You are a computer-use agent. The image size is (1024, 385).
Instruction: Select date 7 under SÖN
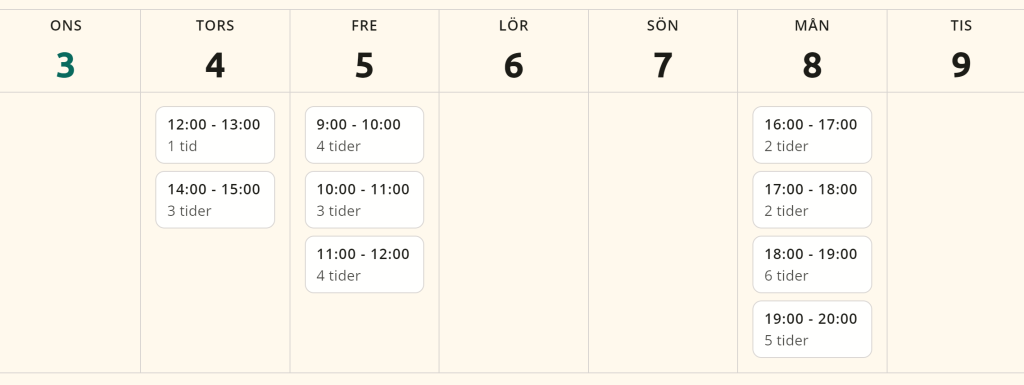(x=663, y=65)
